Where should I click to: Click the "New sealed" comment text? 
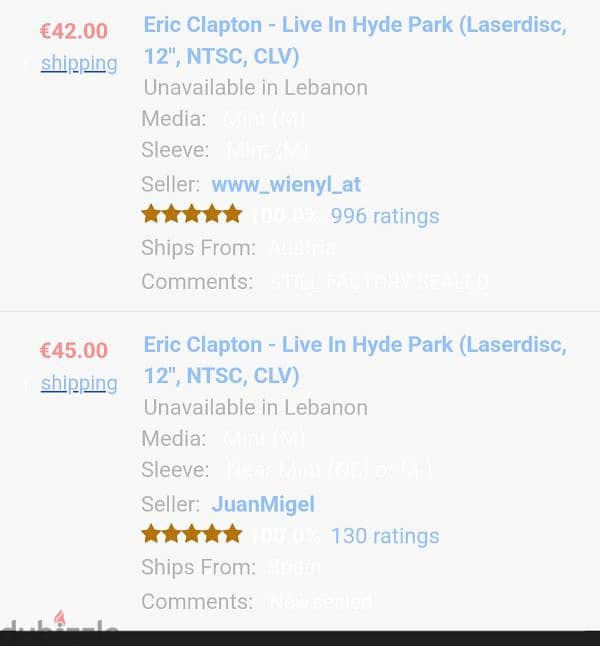(x=321, y=602)
